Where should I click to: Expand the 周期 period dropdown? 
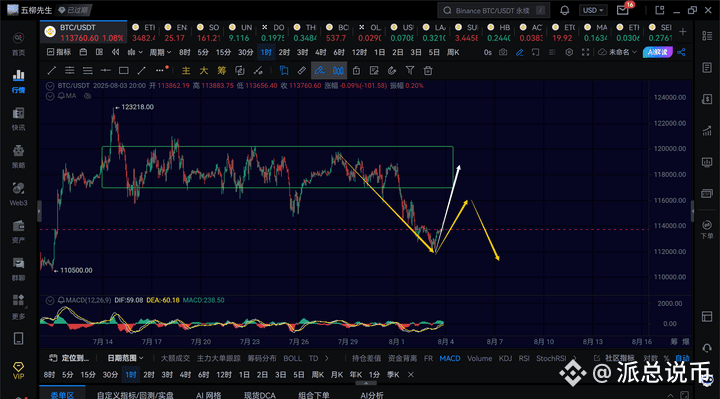[160, 52]
